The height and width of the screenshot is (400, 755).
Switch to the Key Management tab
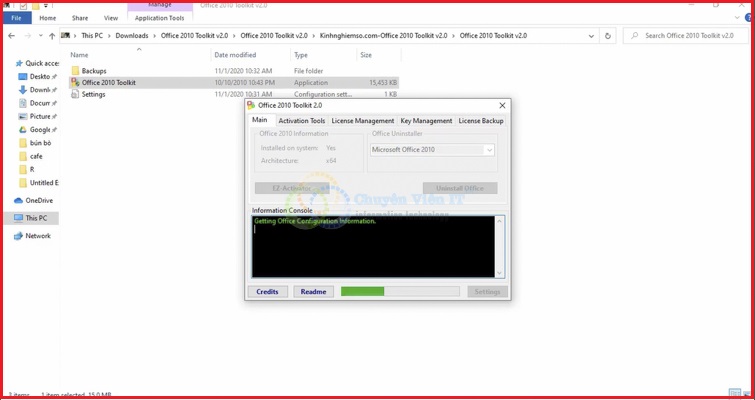(x=426, y=121)
